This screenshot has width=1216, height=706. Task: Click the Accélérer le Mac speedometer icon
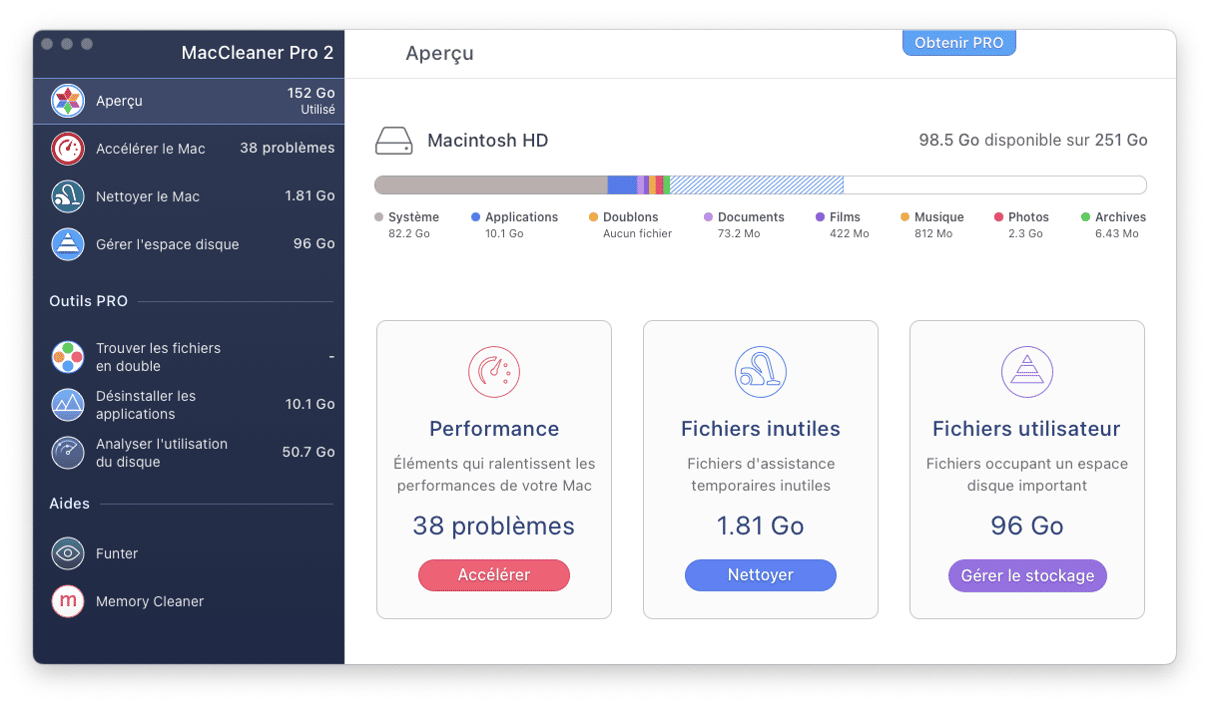click(68, 149)
